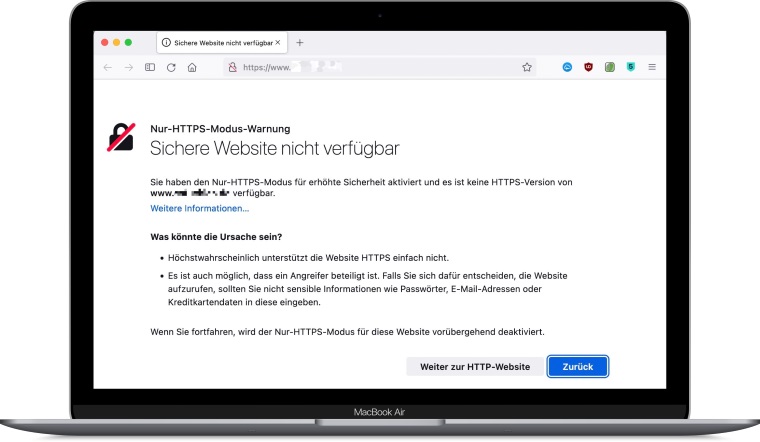Toggle the sidebar panel icon

[150, 67]
